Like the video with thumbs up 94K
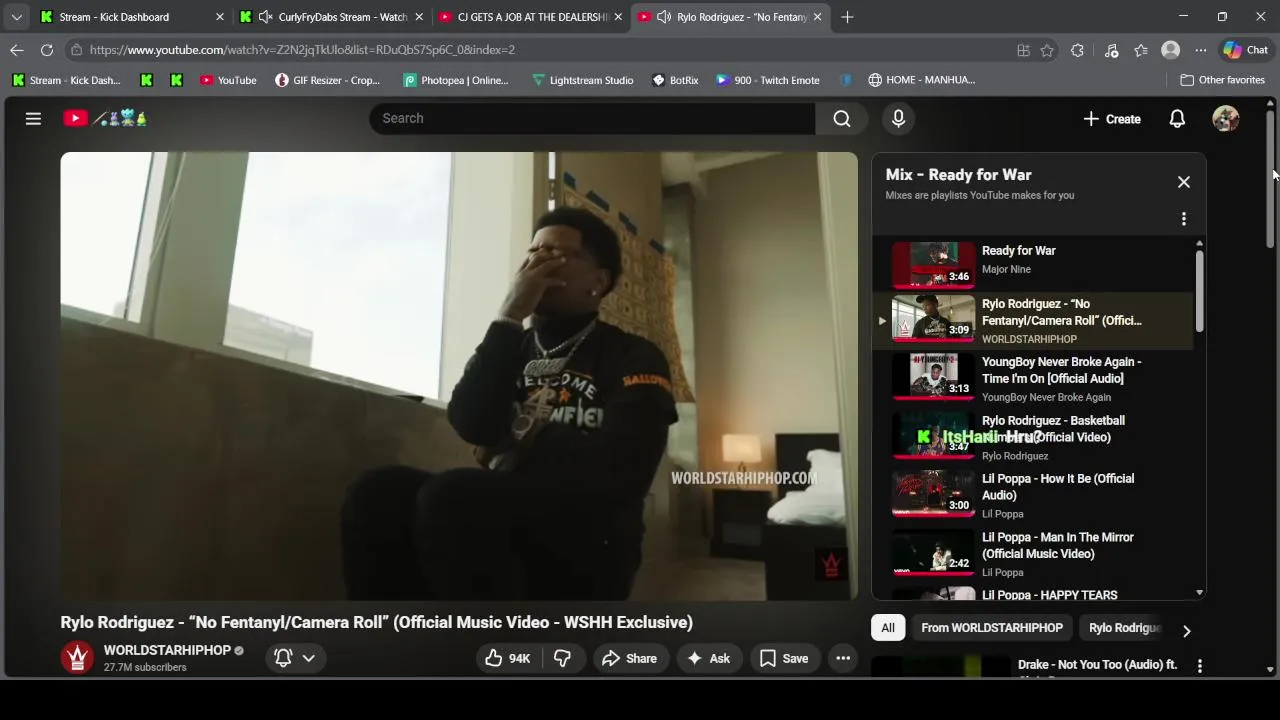Screen dimensions: 1280x720 508,658
